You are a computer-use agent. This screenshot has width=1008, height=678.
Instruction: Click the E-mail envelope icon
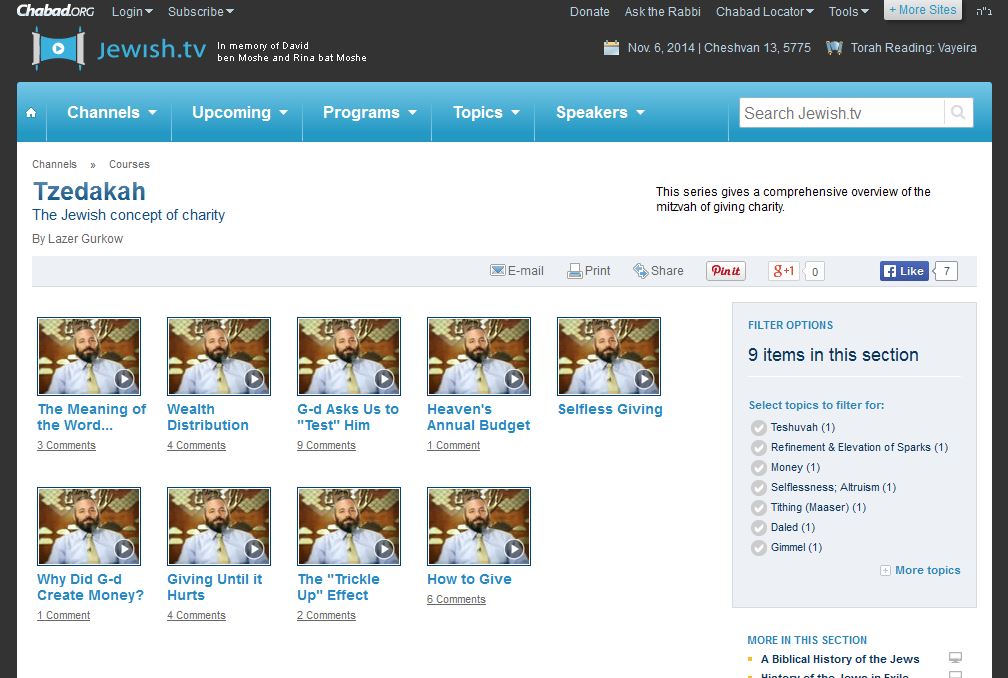pyautogui.click(x=497, y=271)
